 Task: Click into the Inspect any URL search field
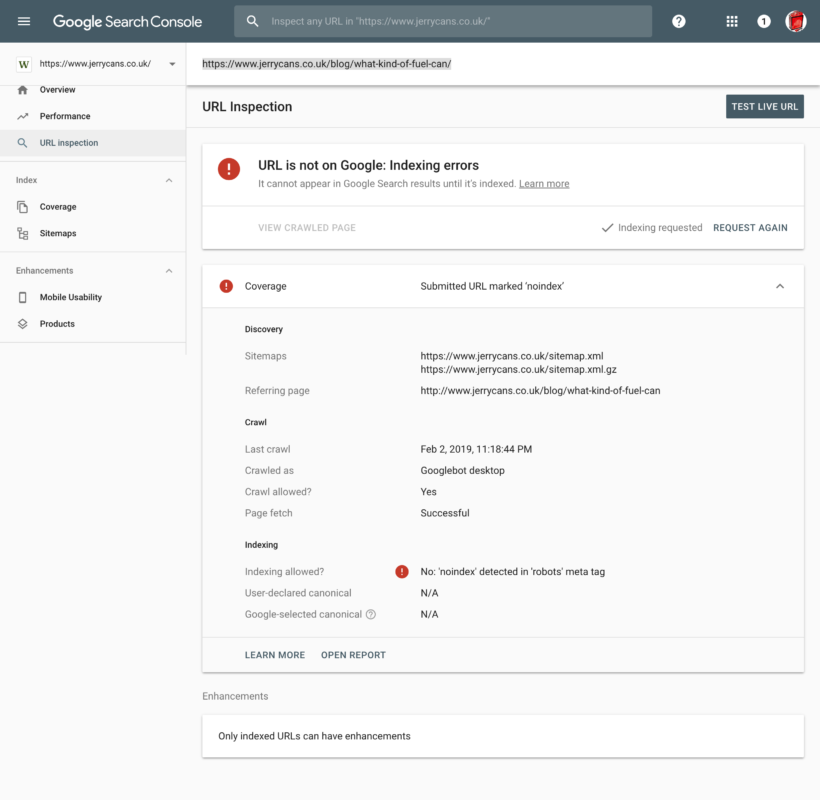pyautogui.click(x=450, y=21)
